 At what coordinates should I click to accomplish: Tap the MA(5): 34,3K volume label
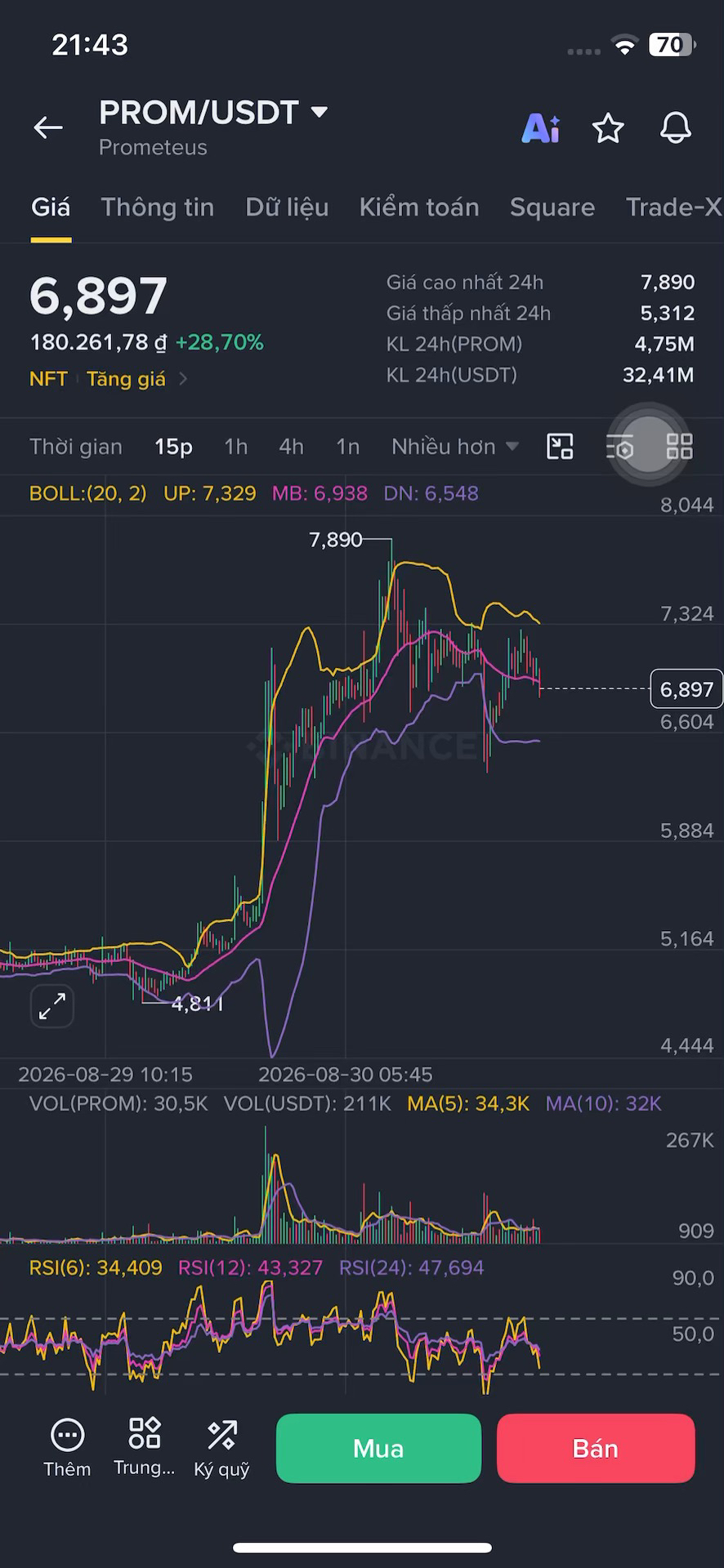[x=468, y=1104]
